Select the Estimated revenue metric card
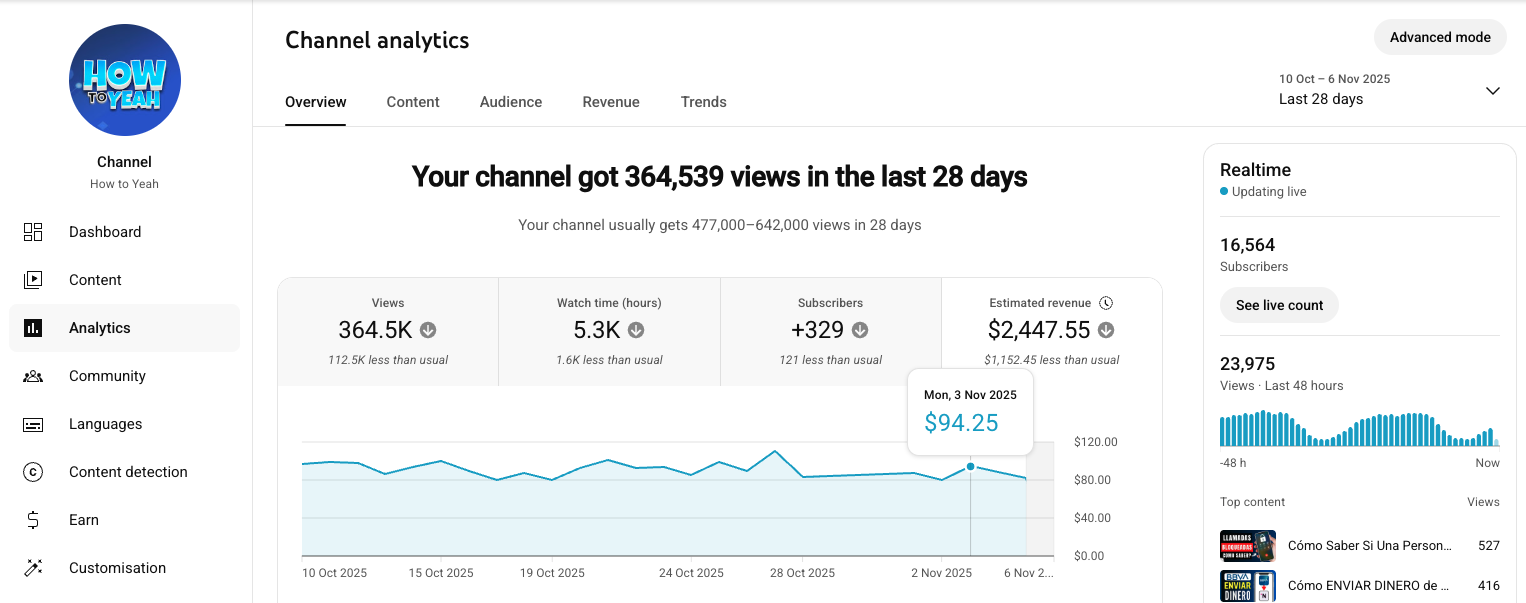1526x603 pixels. (x=1052, y=332)
